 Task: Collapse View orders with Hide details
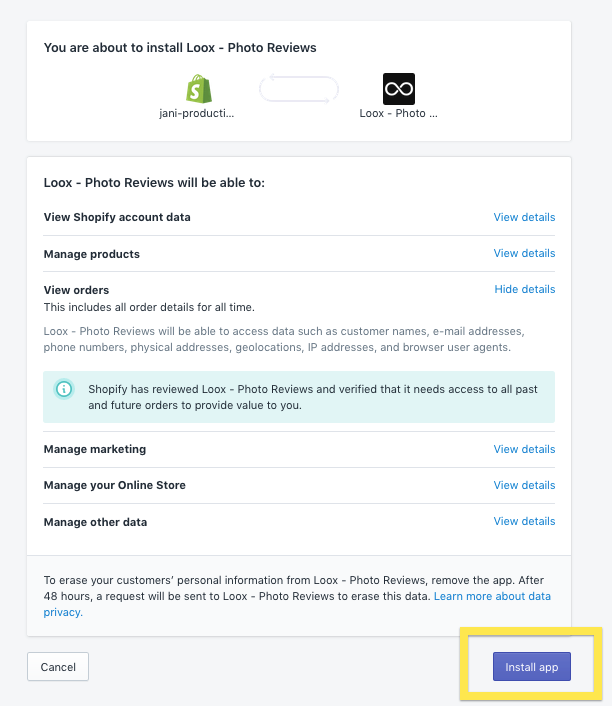pyautogui.click(x=525, y=289)
